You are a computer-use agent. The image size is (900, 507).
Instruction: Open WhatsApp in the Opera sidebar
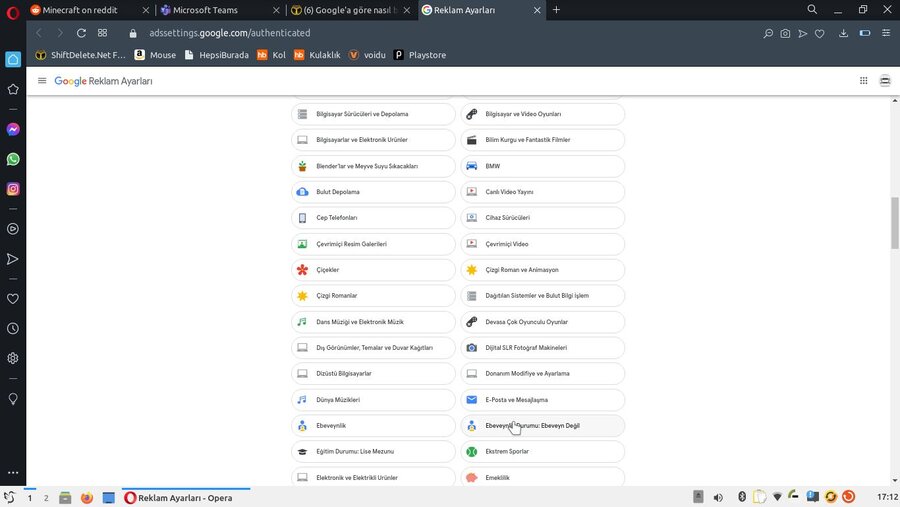(13, 159)
